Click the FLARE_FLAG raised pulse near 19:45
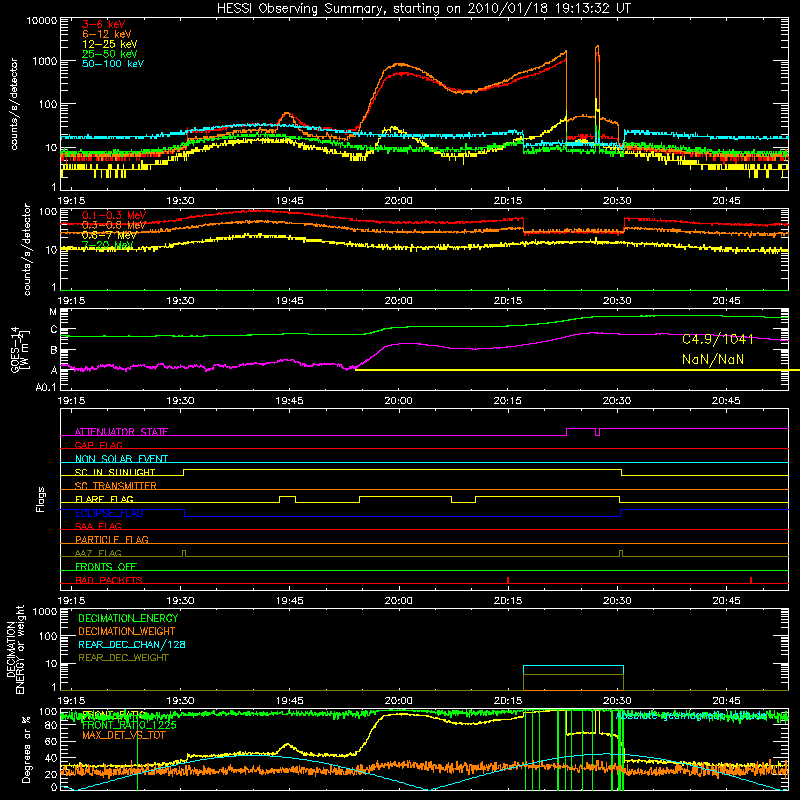 [x=287, y=499]
